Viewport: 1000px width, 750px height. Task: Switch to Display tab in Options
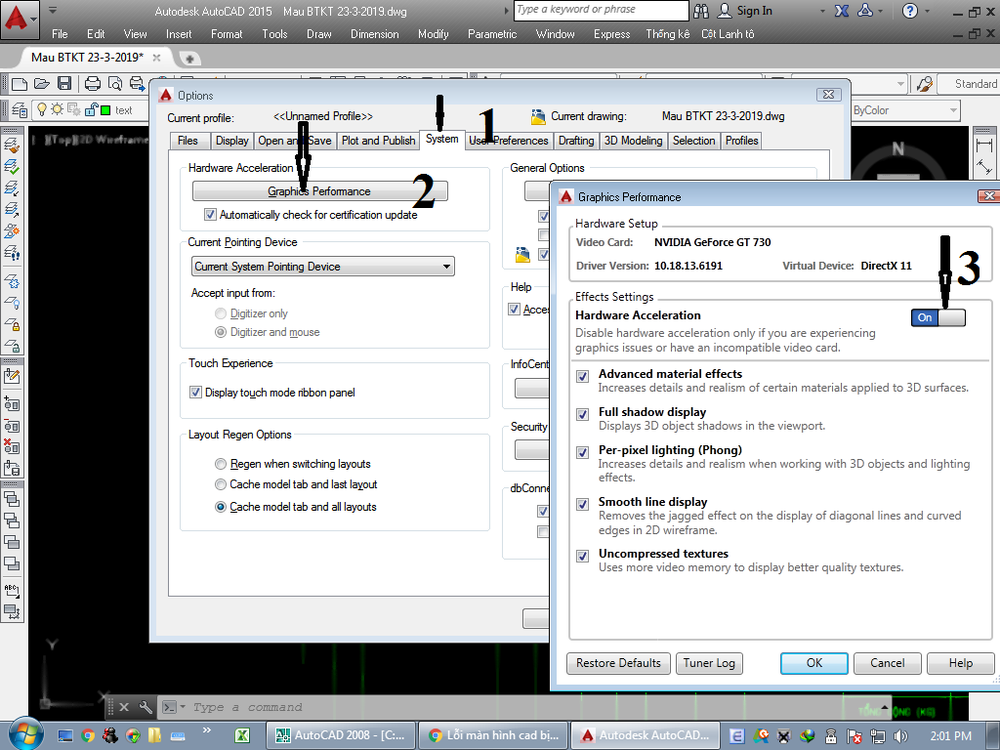point(232,140)
